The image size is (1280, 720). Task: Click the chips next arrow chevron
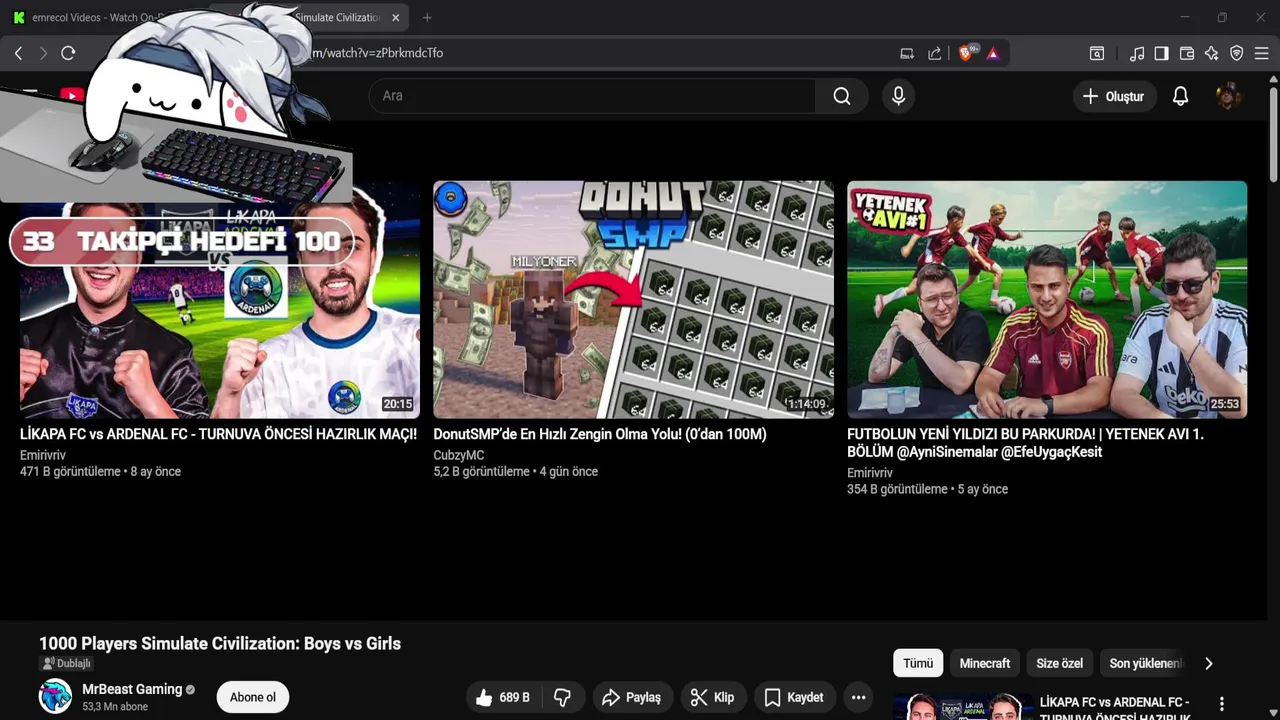(x=1209, y=663)
